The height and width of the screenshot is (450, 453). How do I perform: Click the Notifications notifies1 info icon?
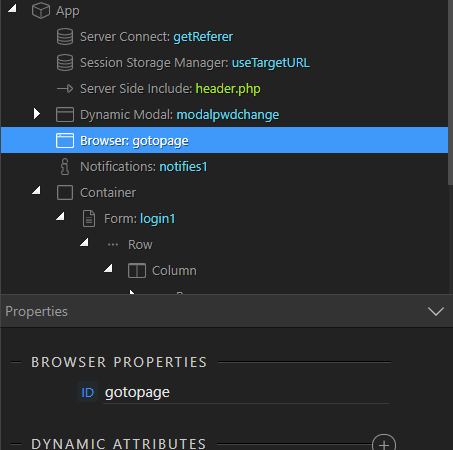(x=65, y=166)
